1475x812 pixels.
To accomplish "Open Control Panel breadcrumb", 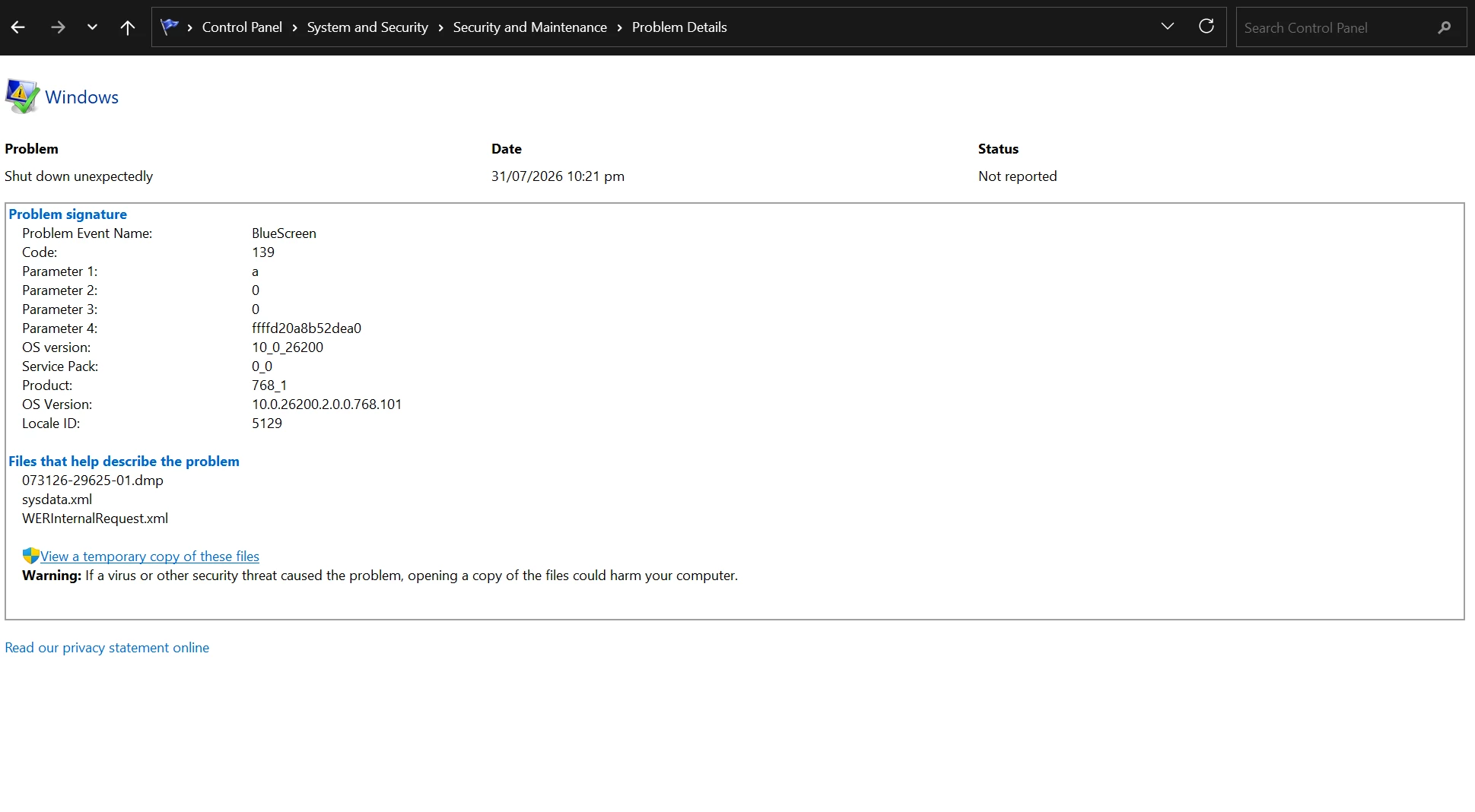I will click(242, 27).
